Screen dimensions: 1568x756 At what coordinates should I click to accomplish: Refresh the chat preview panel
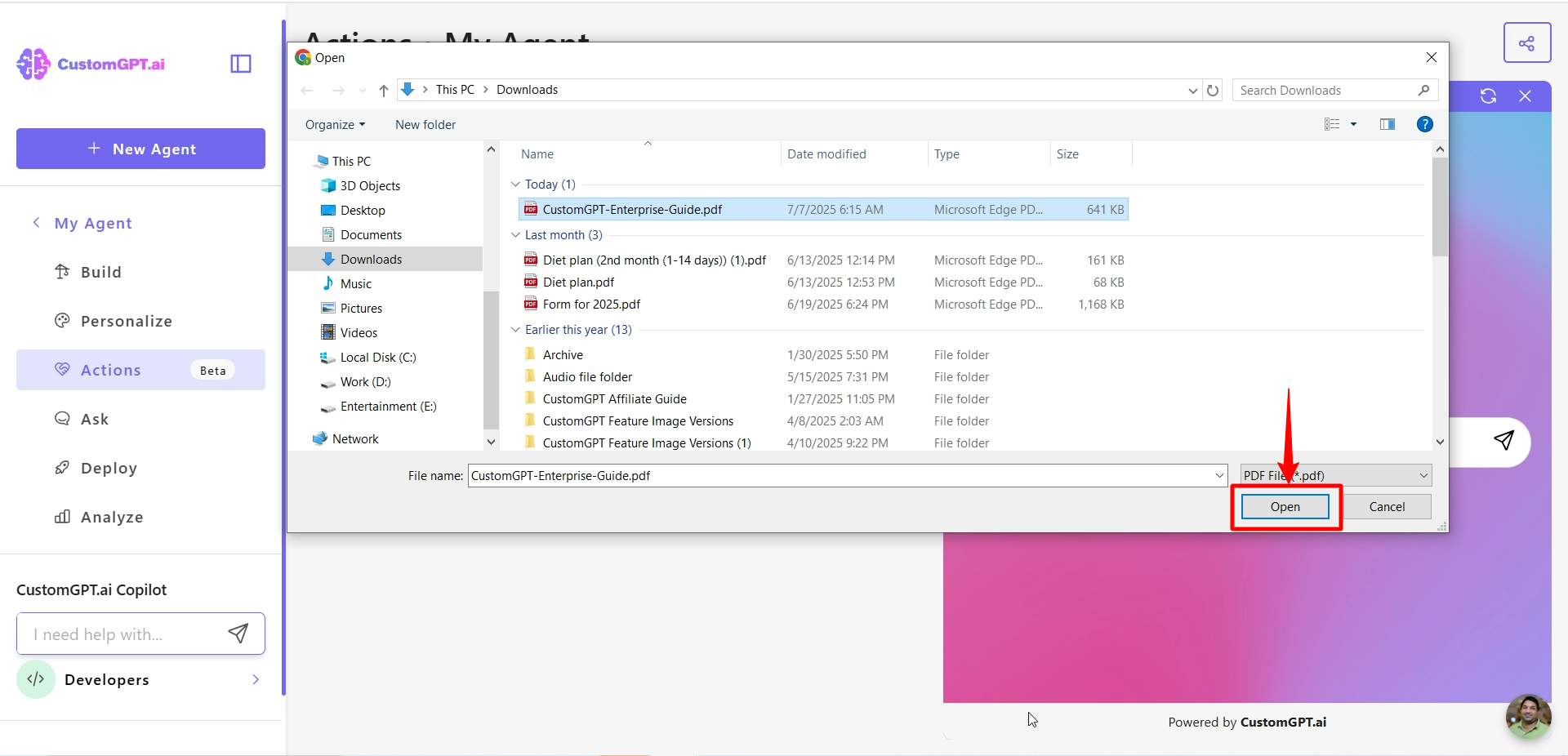tap(1488, 96)
